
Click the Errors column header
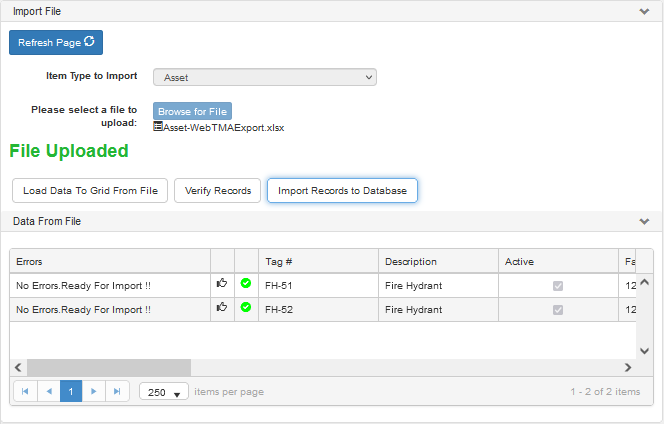[x=110, y=261]
